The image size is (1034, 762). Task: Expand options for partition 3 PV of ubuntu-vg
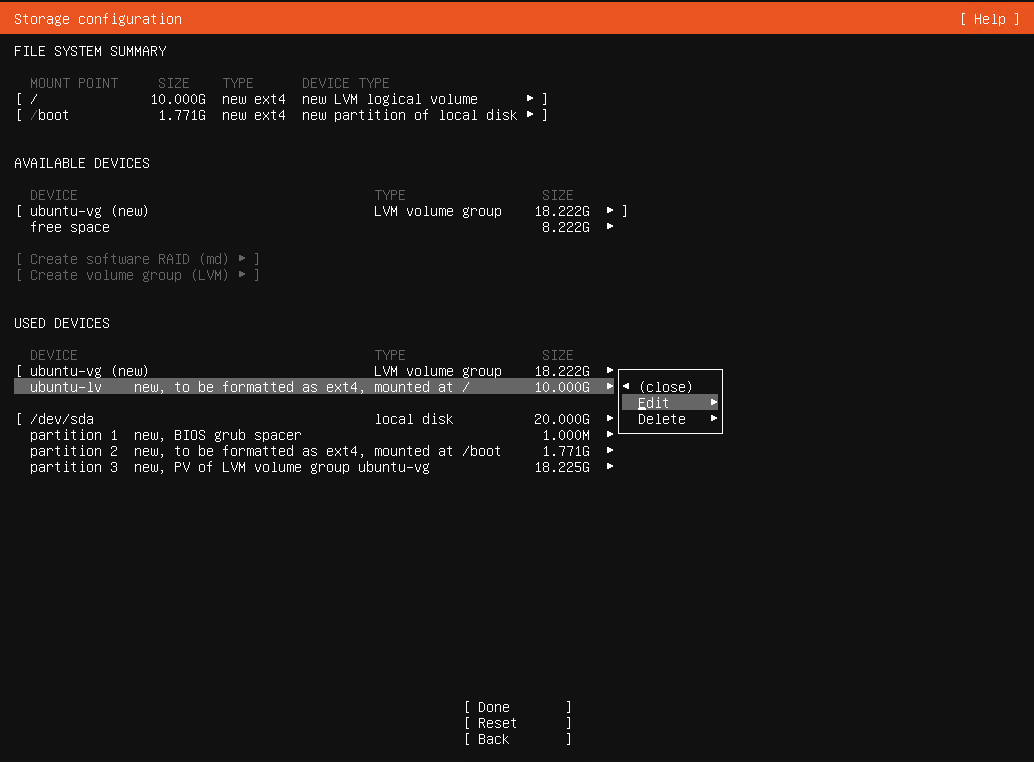(610, 467)
